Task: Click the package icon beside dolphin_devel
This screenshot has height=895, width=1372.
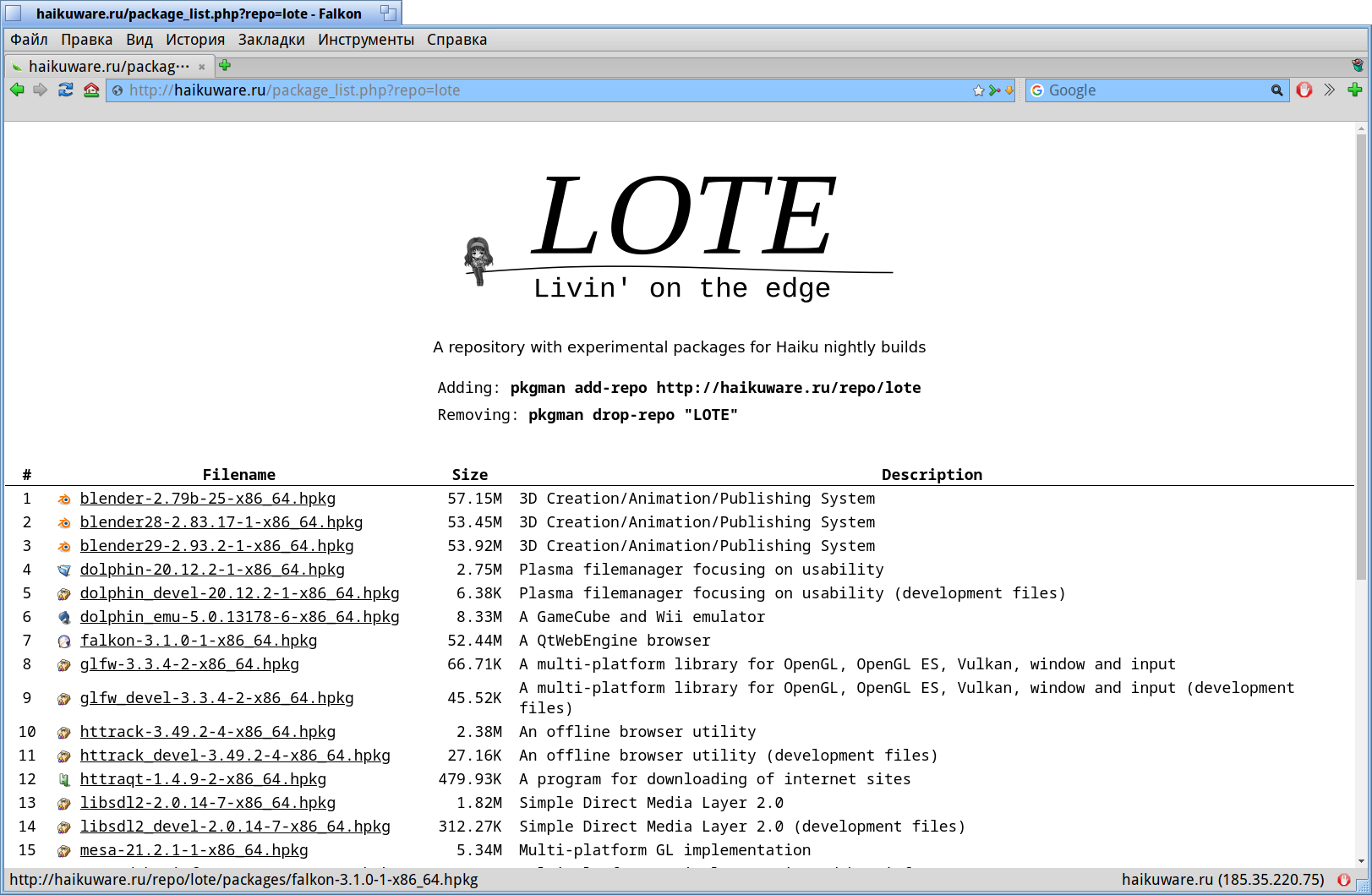Action: coord(64,594)
